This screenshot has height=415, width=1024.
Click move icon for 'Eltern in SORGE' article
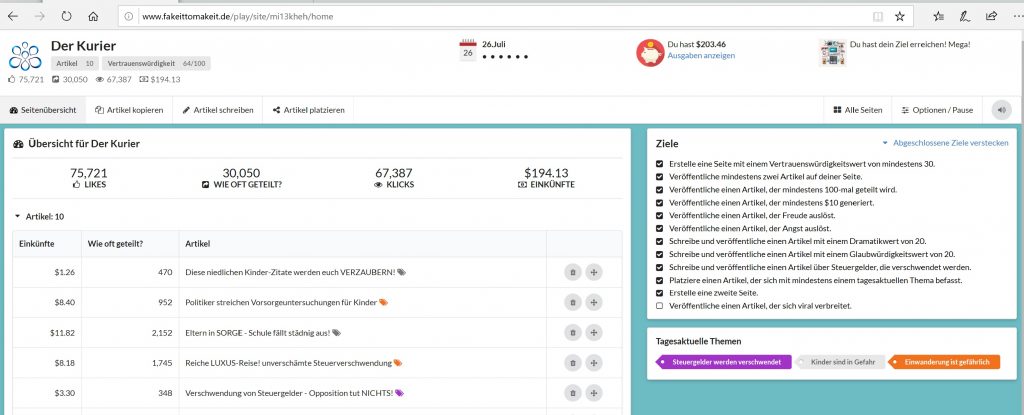[x=594, y=332]
